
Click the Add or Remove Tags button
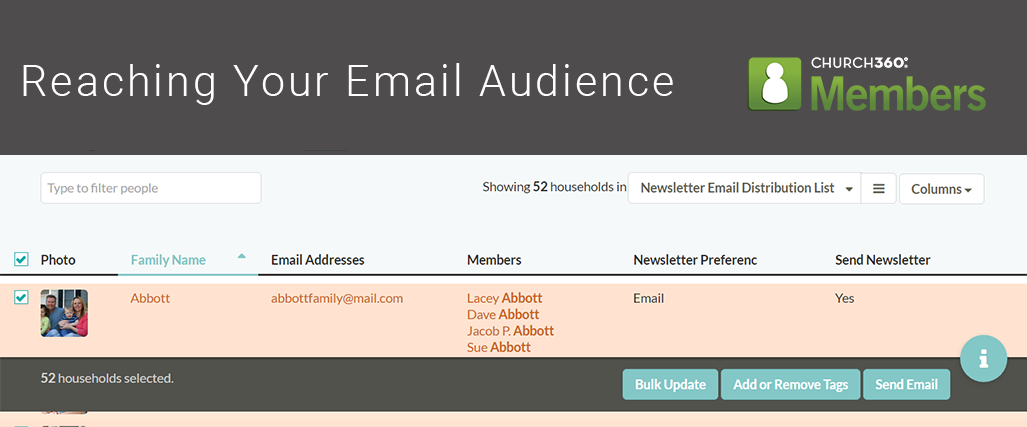[791, 384]
